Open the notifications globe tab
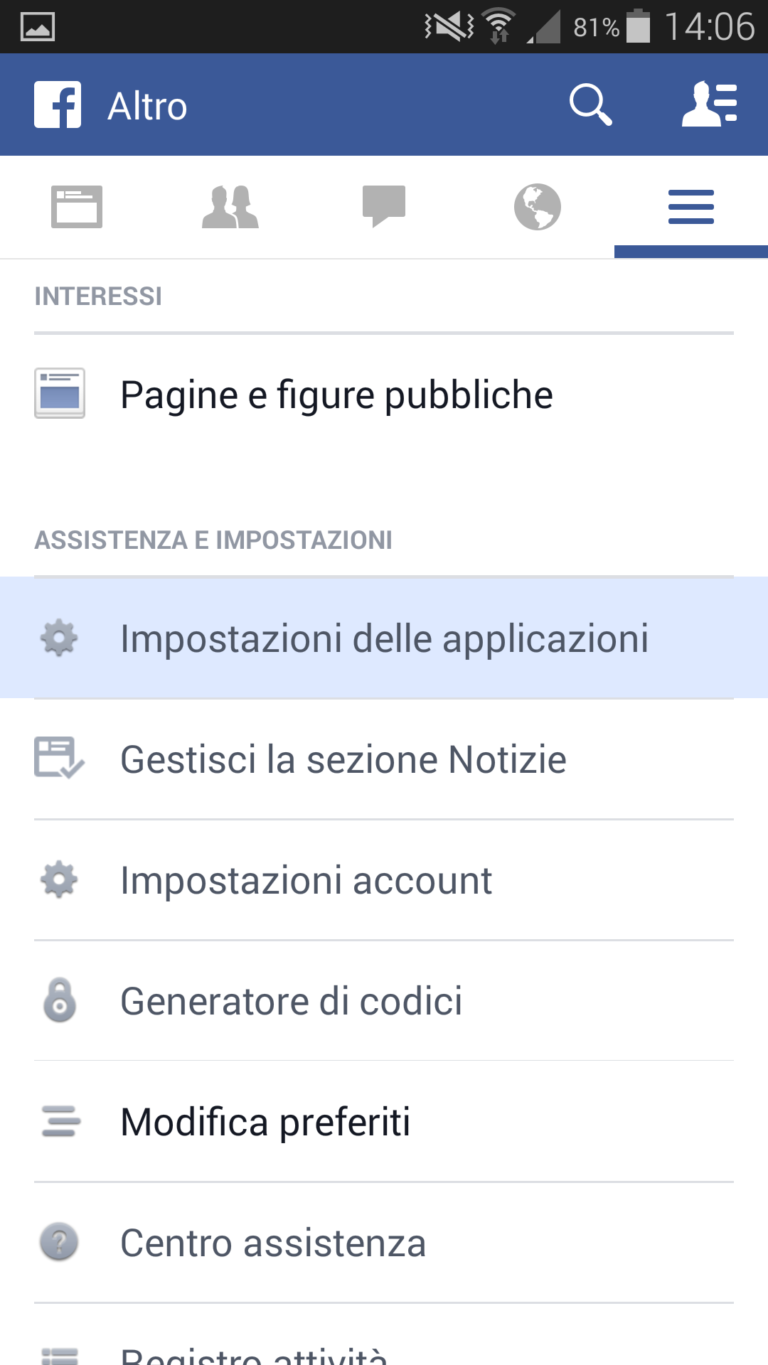The width and height of the screenshot is (768, 1365). pos(537,207)
